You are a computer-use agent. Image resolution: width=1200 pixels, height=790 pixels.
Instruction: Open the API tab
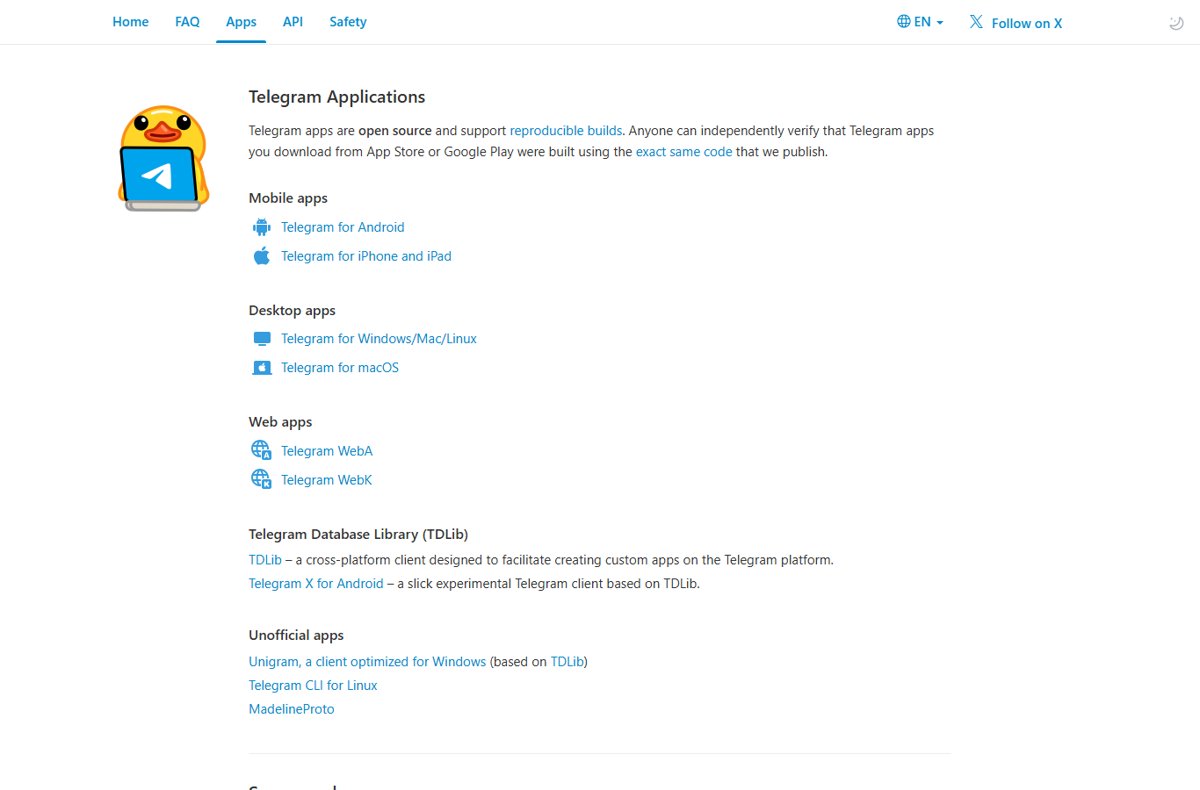(x=293, y=21)
